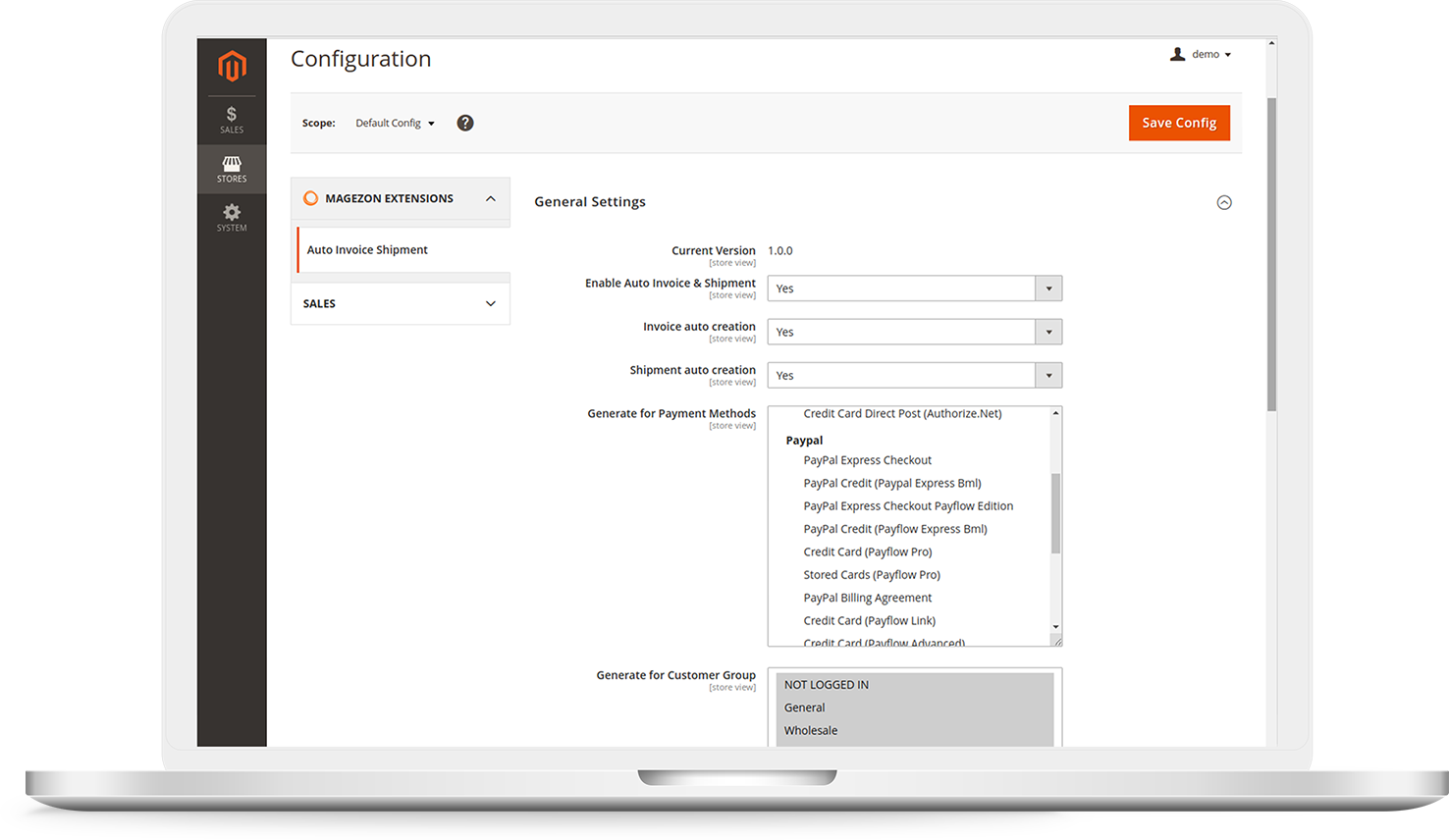Select PayPal Express Checkout payment method
Viewport: 1449px width, 840px height.
coord(867,459)
